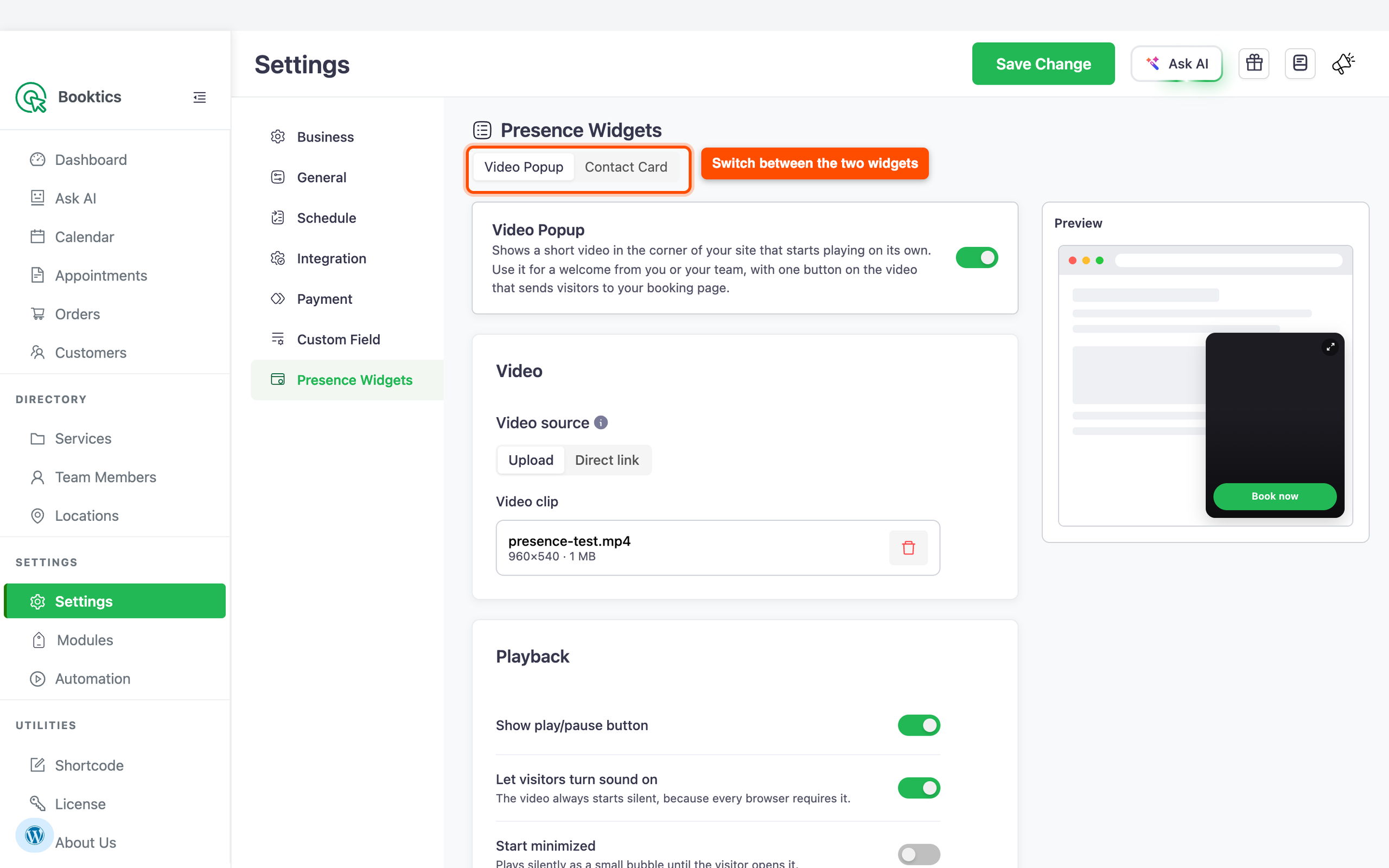Open General settings section
Image resolution: width=1389 pixels, height=868 pixels.
click(x=347, y=177)
